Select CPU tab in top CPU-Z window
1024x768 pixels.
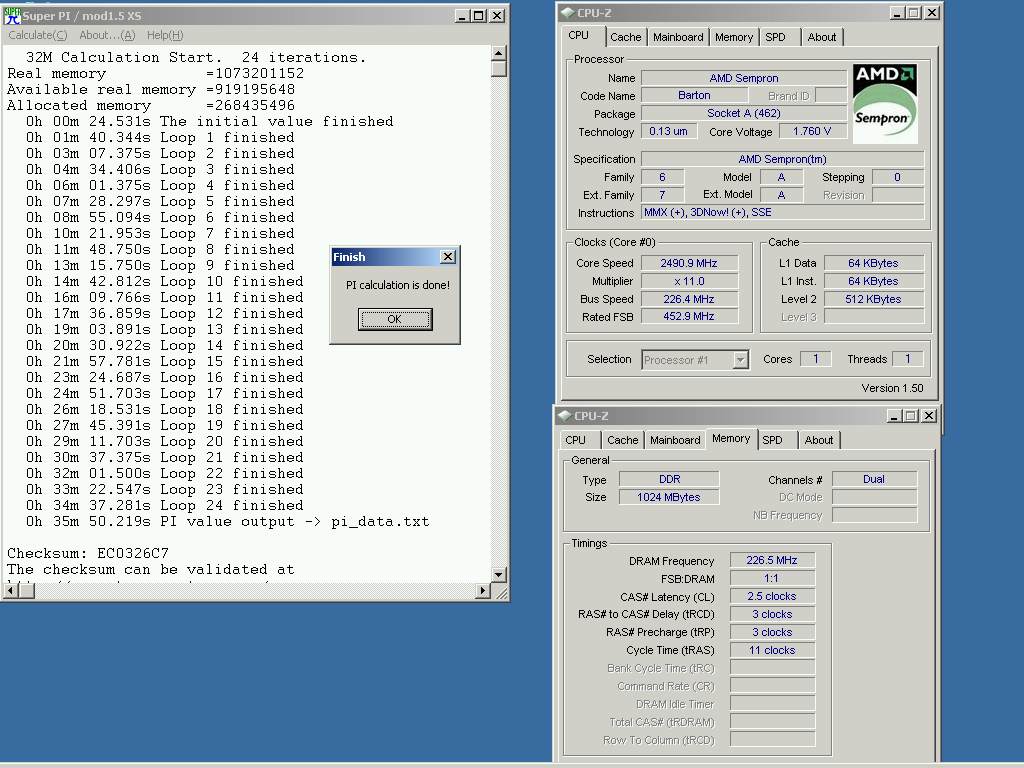tap(579, 35)
